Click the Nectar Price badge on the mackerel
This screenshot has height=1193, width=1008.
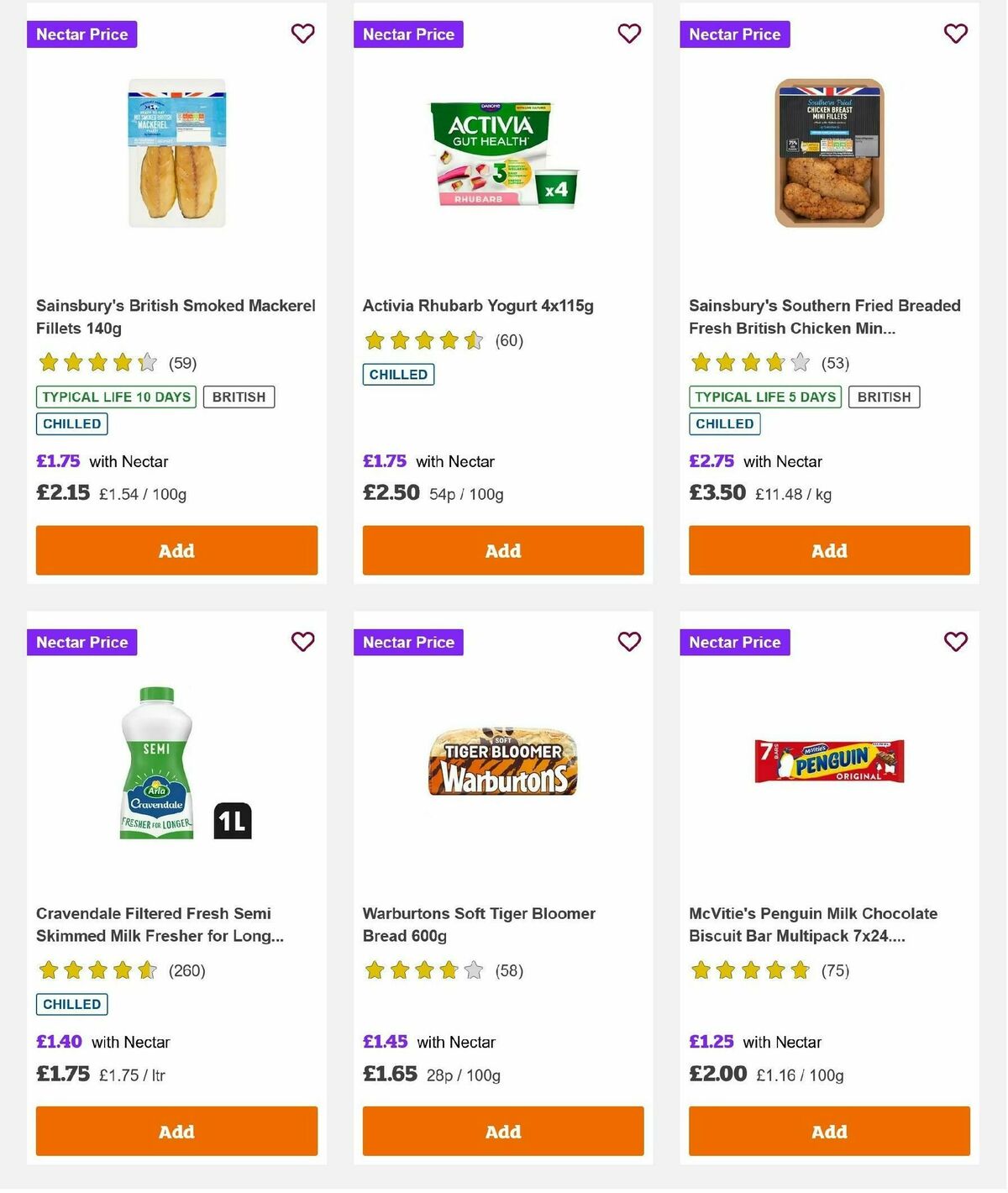pos(81,34)
